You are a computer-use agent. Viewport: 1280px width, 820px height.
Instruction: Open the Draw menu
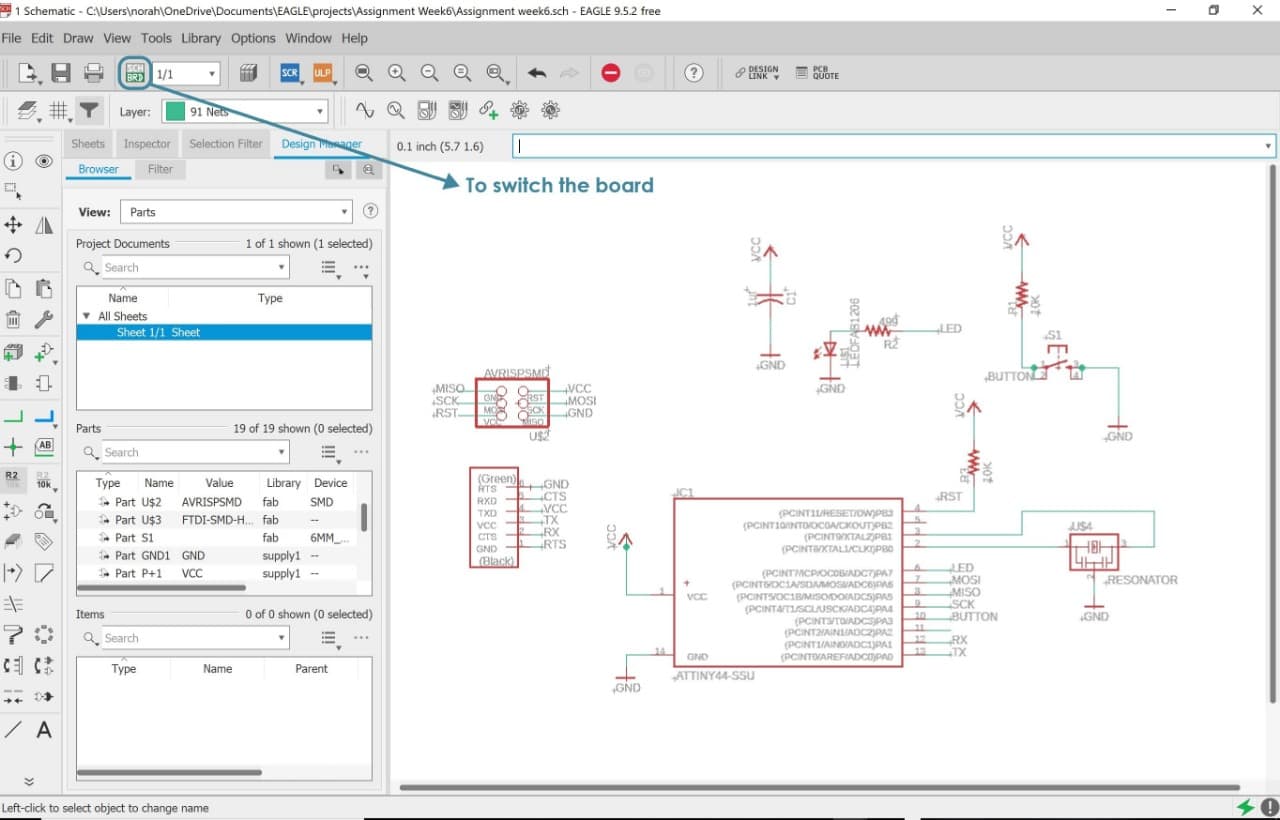[x=78, y=38]
